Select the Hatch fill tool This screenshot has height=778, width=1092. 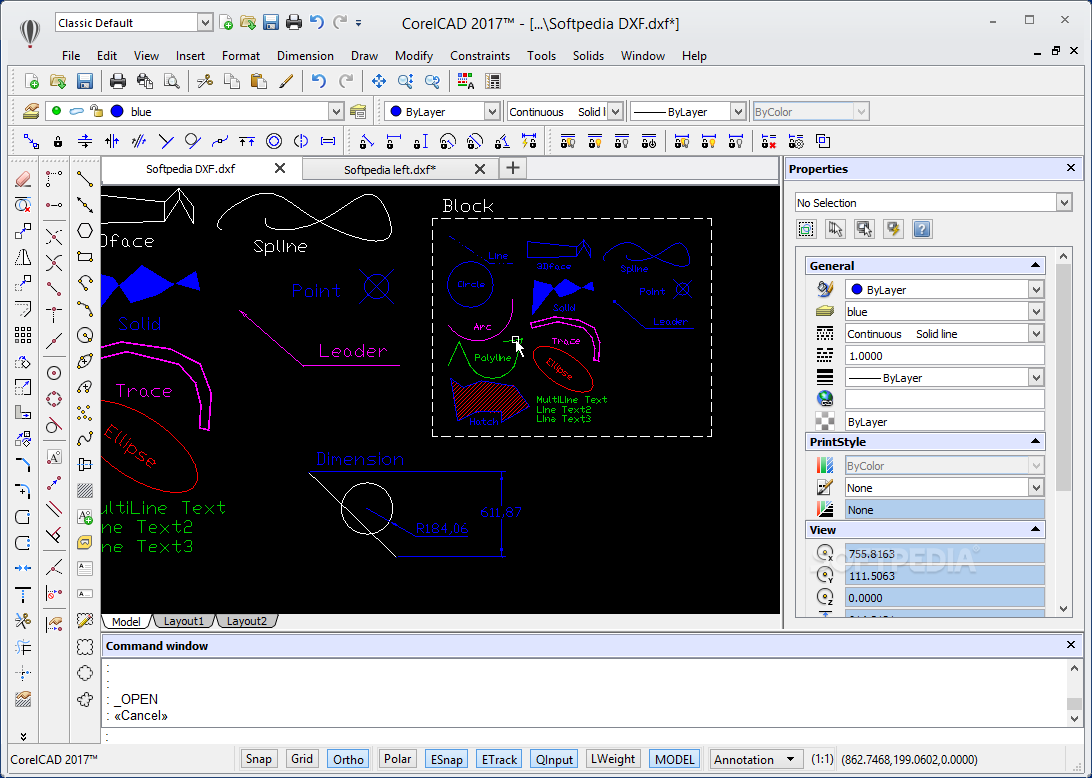coord(85,490)
